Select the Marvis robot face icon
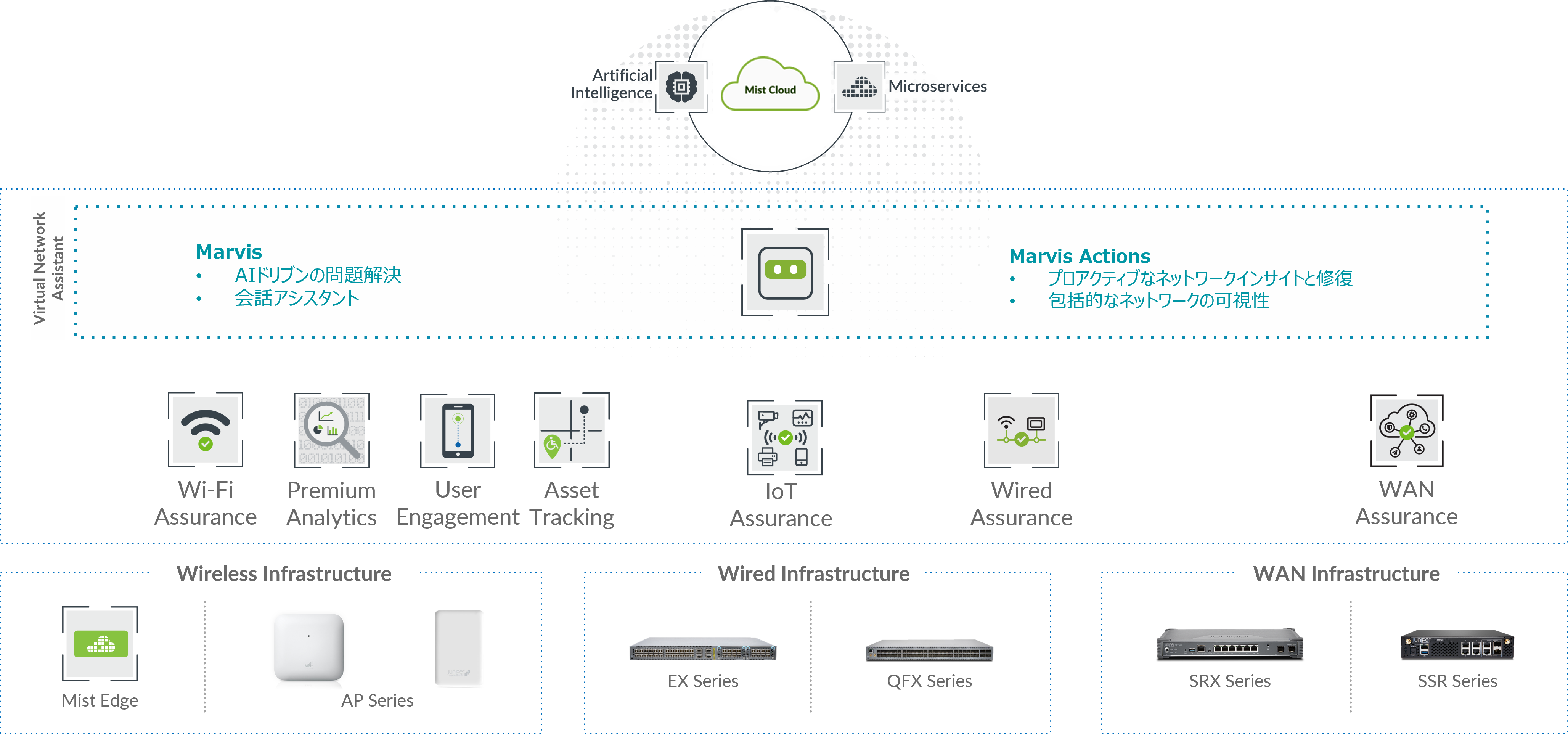 (785, 272)
